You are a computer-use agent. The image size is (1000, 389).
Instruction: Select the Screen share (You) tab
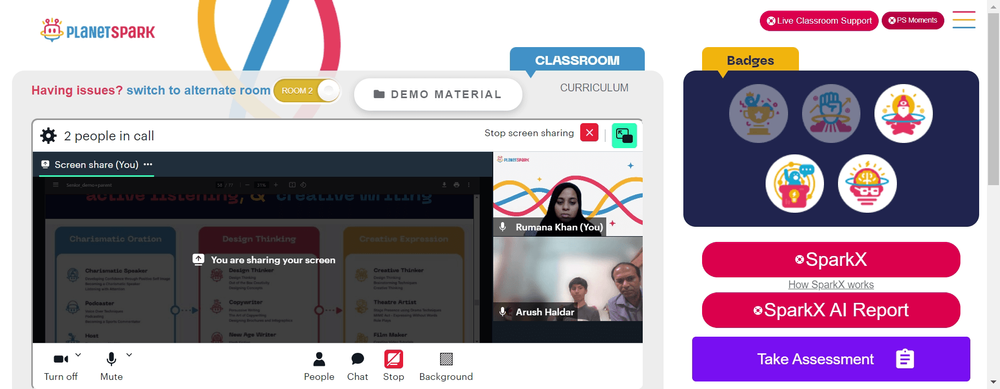tap(96, 165)
